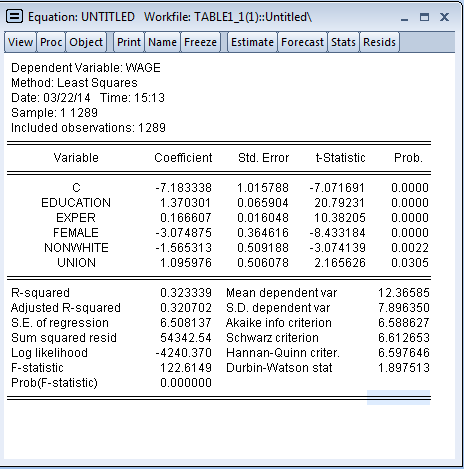Select the C constant row label
The width and height of the screenshot is (464, 469).
coord(76,188)
